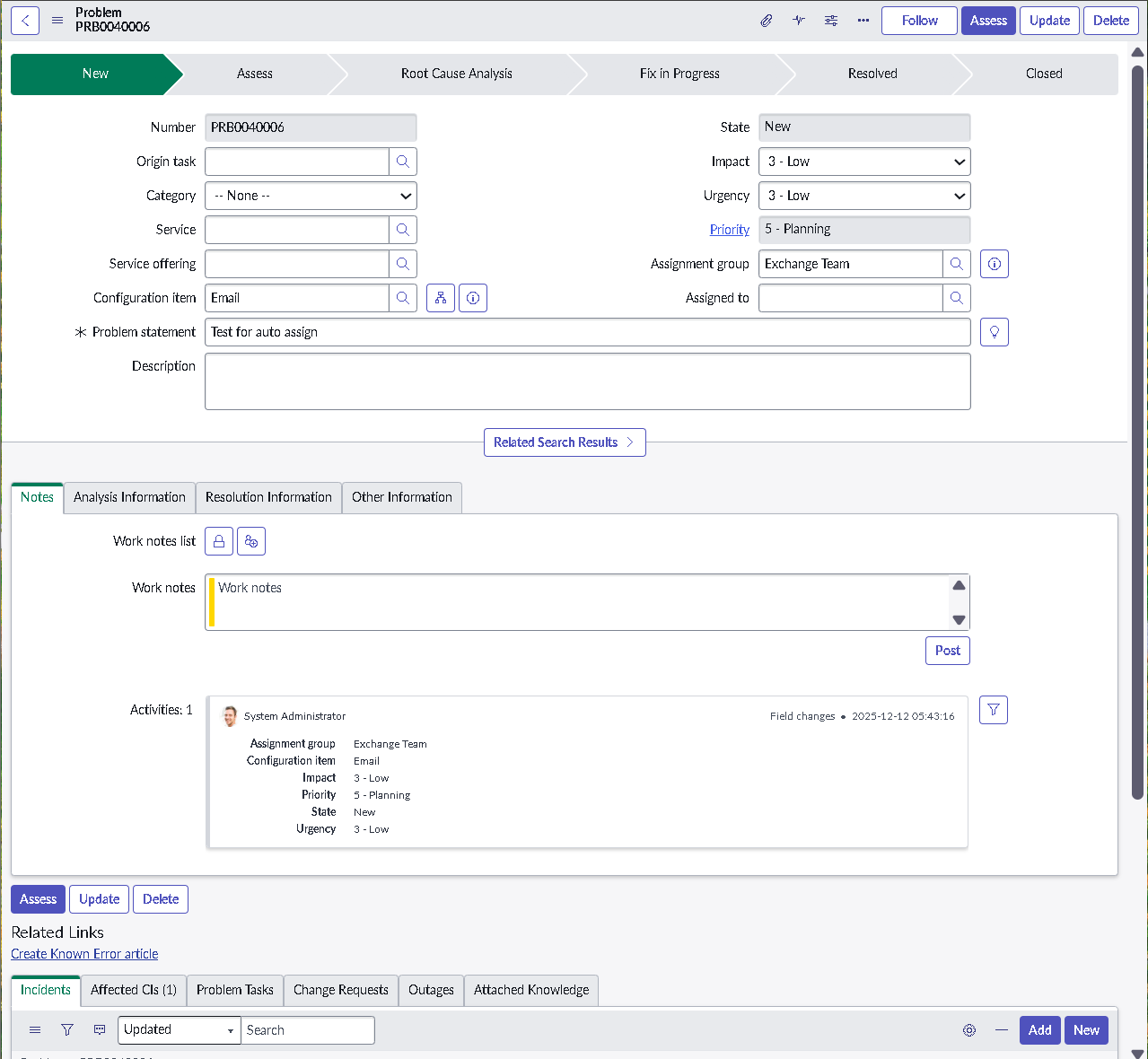The image size is (1148, 1059).
Task: Open the Affected CIs tab
Action: tap(133, 990)
